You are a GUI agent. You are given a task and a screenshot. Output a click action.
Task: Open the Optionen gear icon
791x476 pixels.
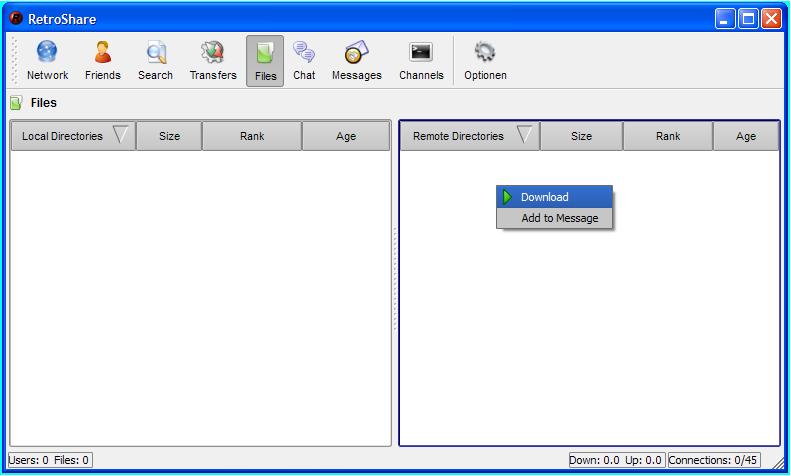pyautogui.click(x=484, y=52)
